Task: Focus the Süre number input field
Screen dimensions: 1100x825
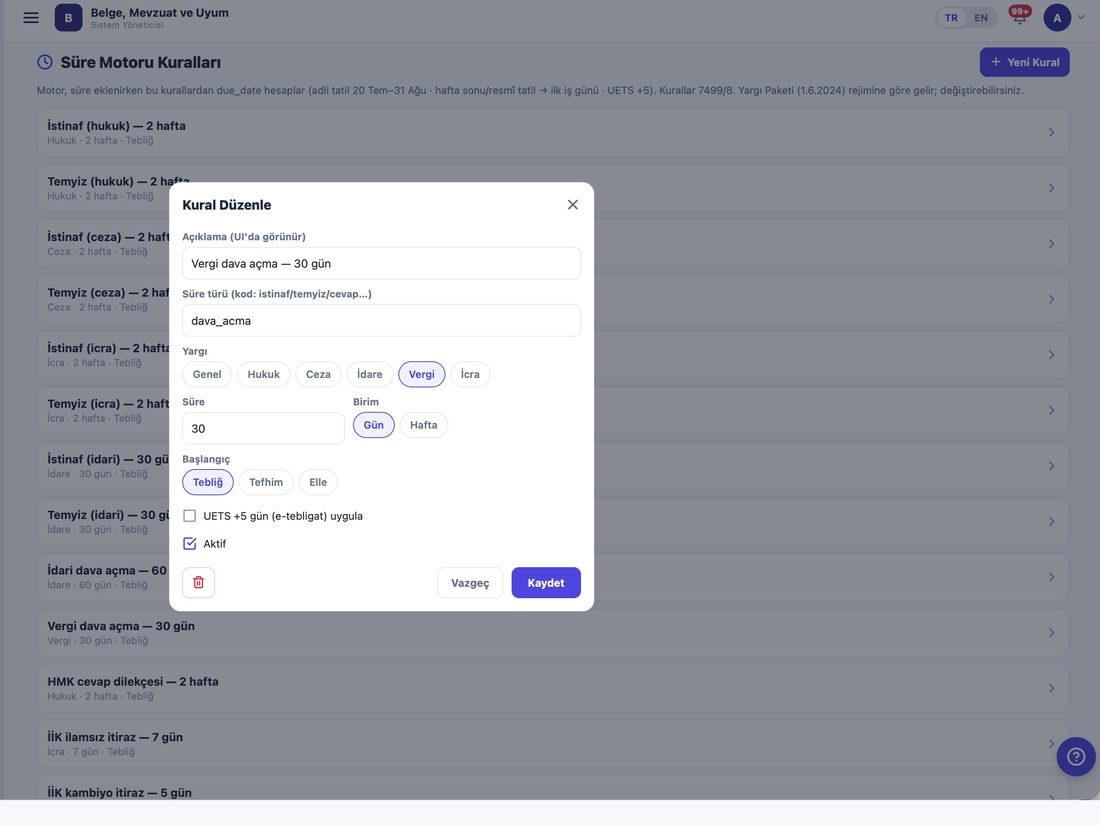Action: 263,429
